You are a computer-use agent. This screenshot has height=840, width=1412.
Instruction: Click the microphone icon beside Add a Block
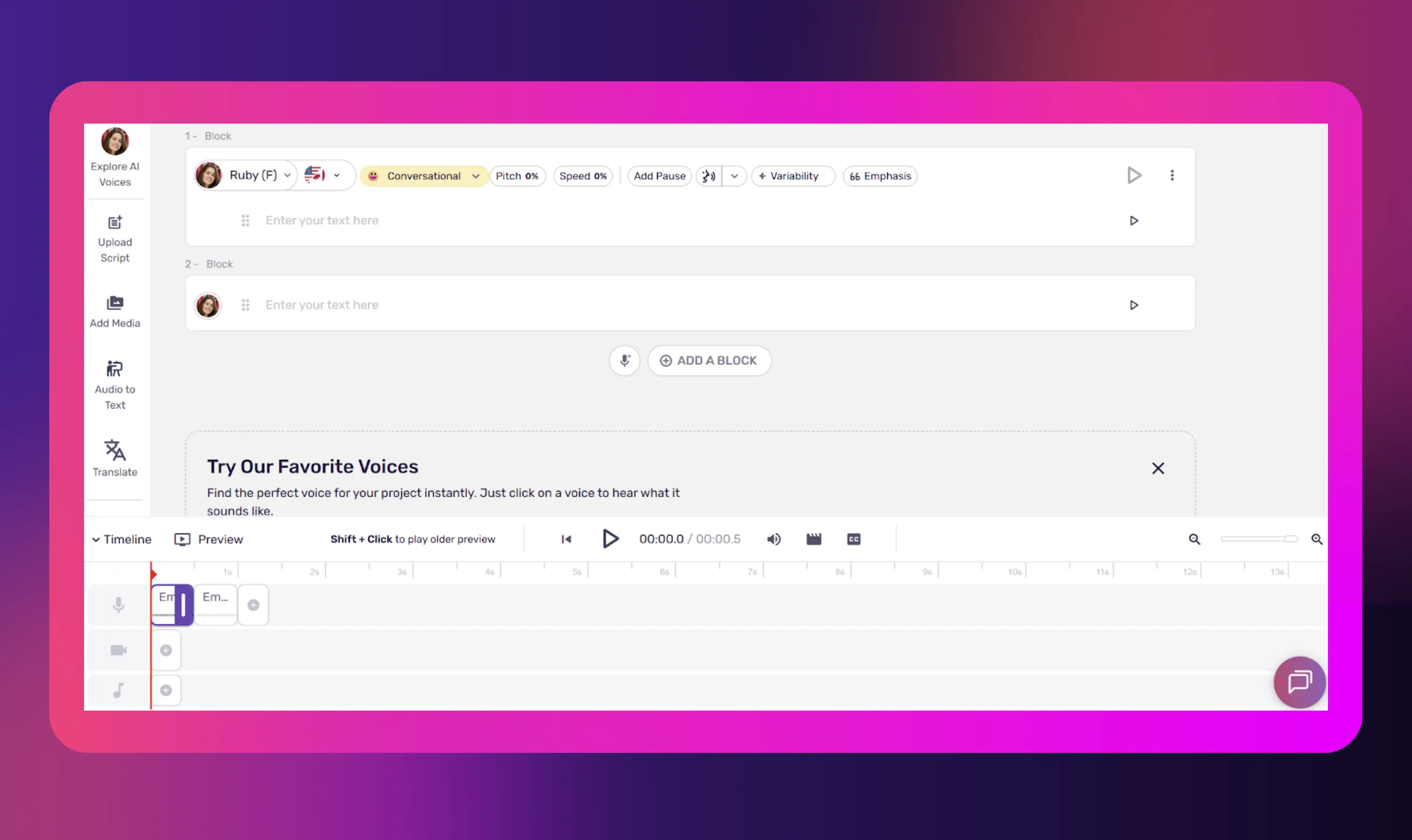(x=625, y=361)
